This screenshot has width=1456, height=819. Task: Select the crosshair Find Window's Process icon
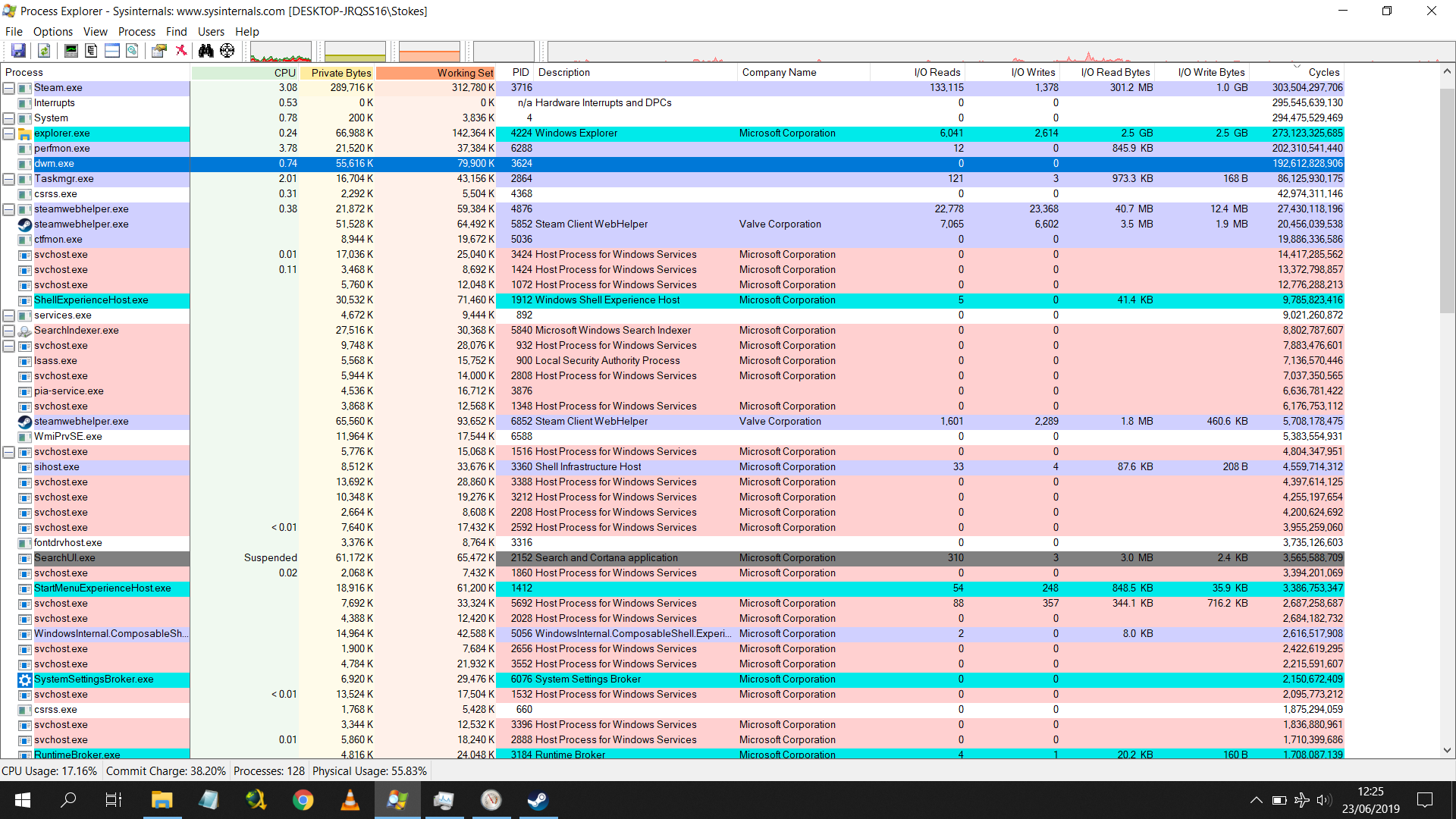point(227,51)
